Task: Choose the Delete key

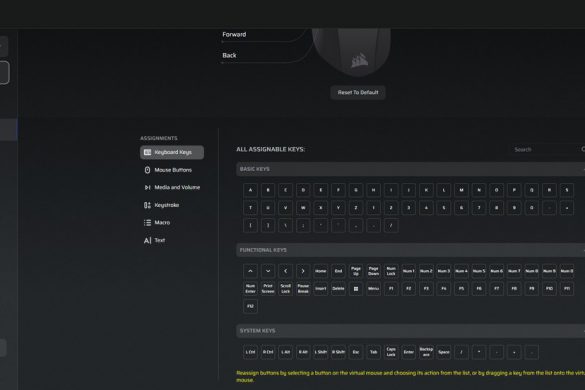Action: click(338, 288)
